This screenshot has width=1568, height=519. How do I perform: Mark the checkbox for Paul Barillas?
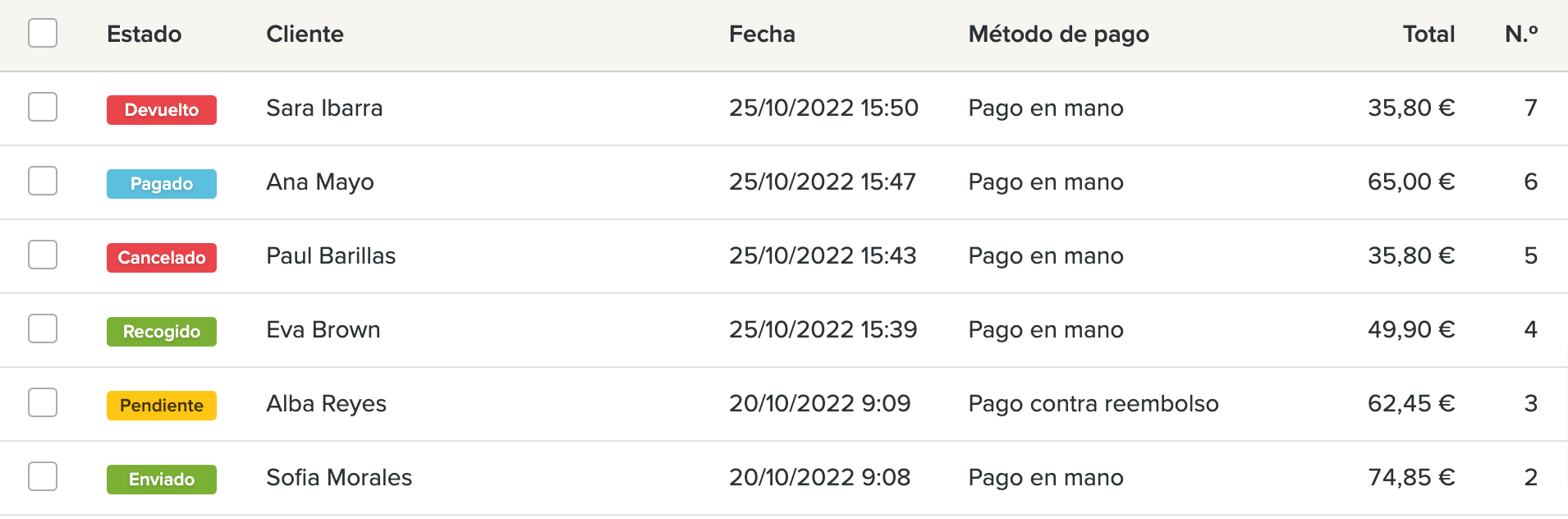(x=43, y=255)
